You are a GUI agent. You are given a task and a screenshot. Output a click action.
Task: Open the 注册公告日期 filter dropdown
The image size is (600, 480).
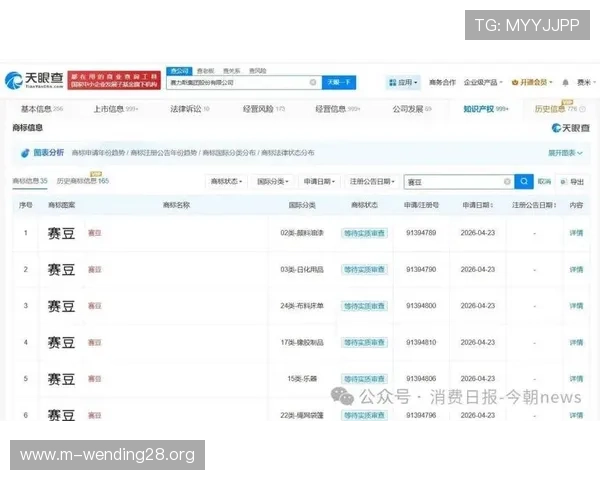[372, 181]
